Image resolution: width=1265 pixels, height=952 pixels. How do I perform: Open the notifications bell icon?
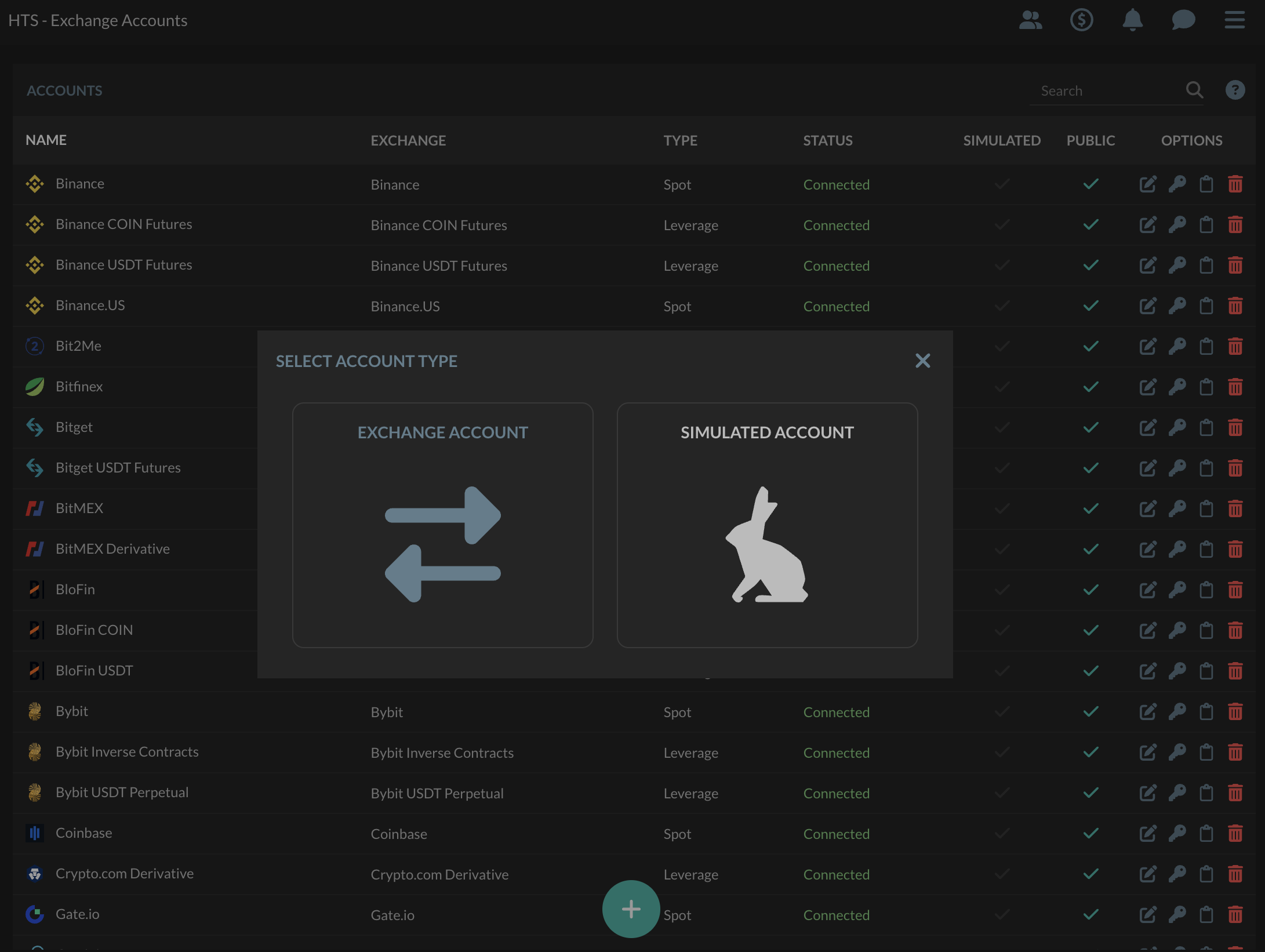coord(1132,20)
